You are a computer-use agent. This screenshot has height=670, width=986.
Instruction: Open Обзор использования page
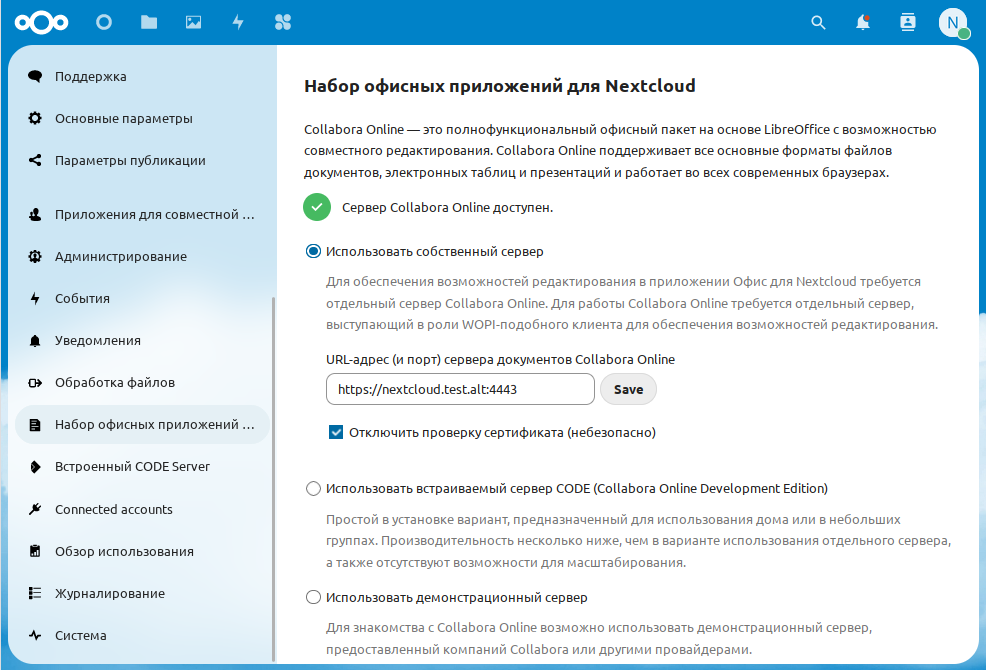(x=142, y=551)
